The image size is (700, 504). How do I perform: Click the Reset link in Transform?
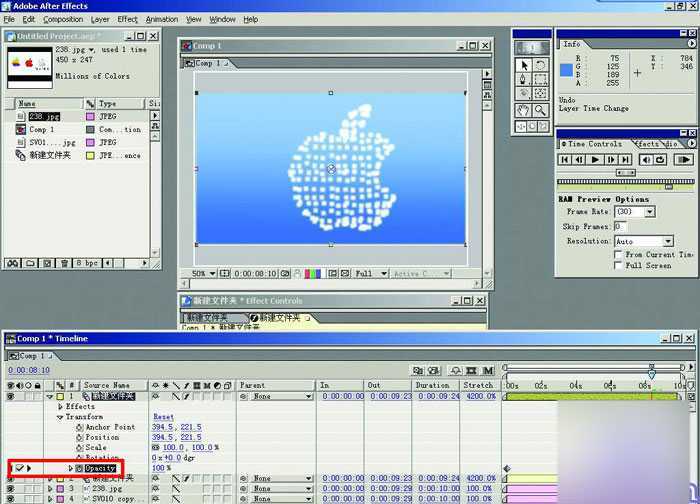[x=163, y=417]
